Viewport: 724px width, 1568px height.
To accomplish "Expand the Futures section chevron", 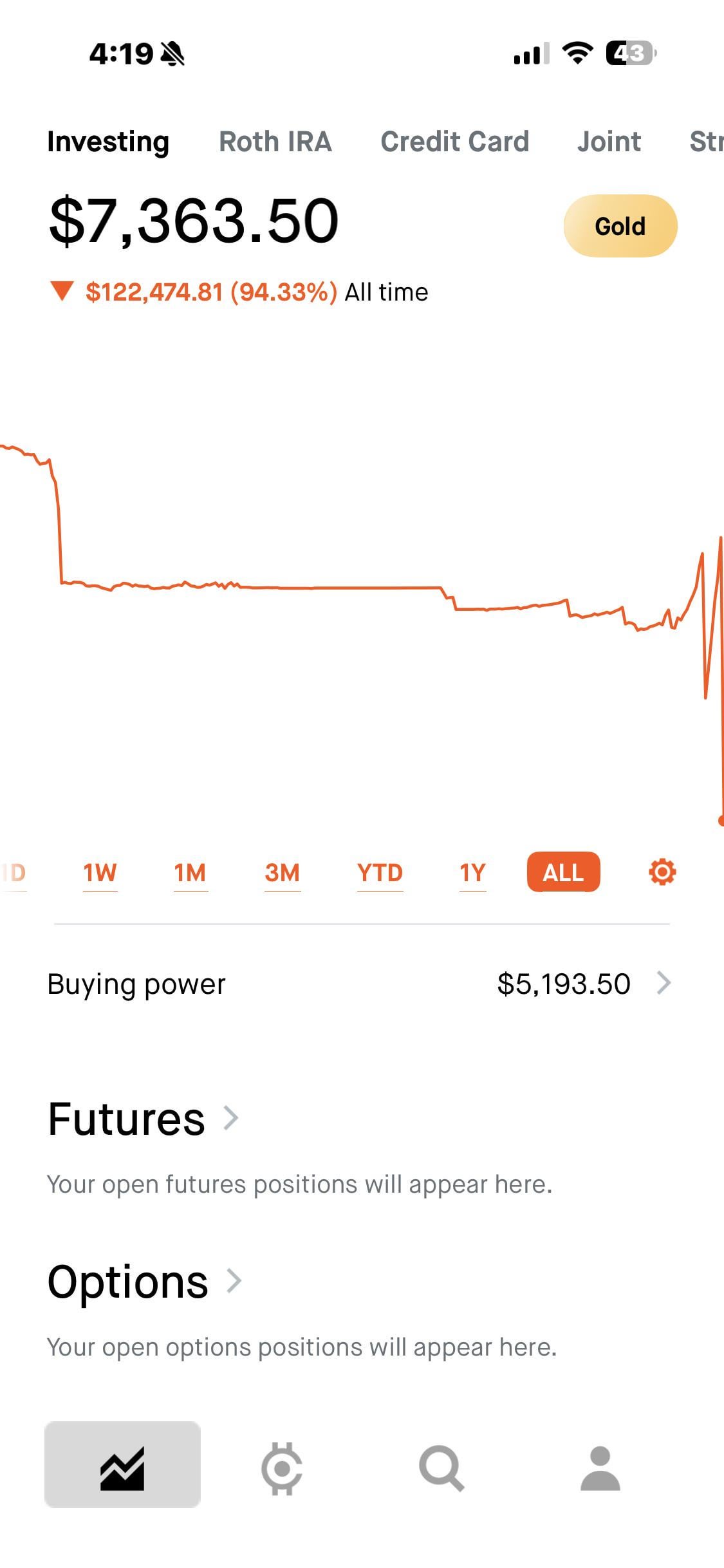I will point(231,1118).
